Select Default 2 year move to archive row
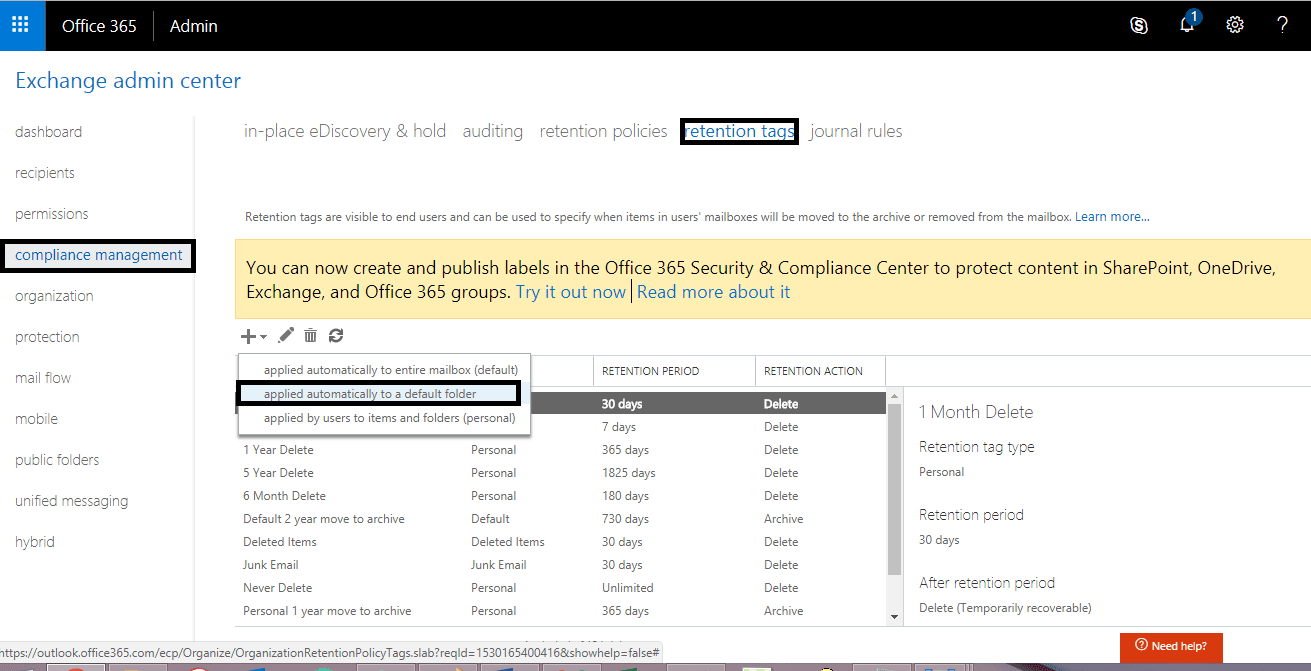 pos(560,519)
